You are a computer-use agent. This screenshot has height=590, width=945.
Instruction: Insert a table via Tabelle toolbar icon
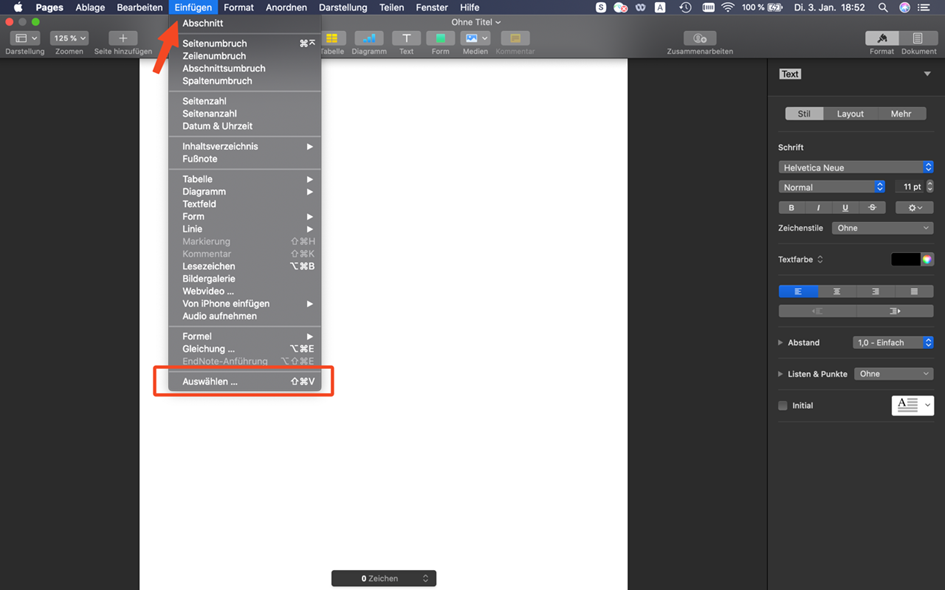coord(331,38)
